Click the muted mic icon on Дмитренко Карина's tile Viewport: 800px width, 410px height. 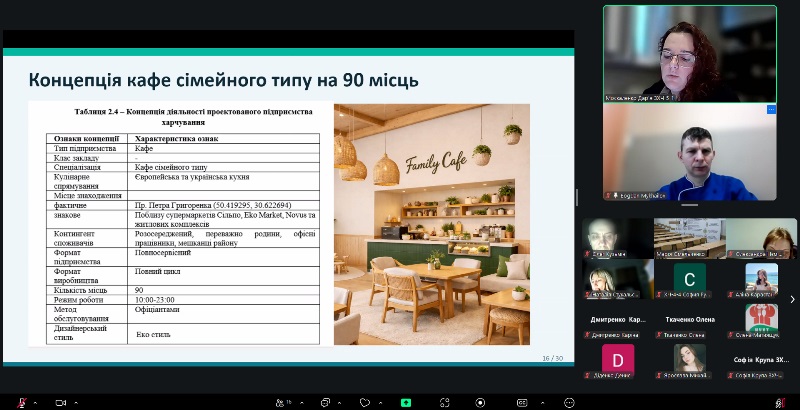(x=588, y=335)
